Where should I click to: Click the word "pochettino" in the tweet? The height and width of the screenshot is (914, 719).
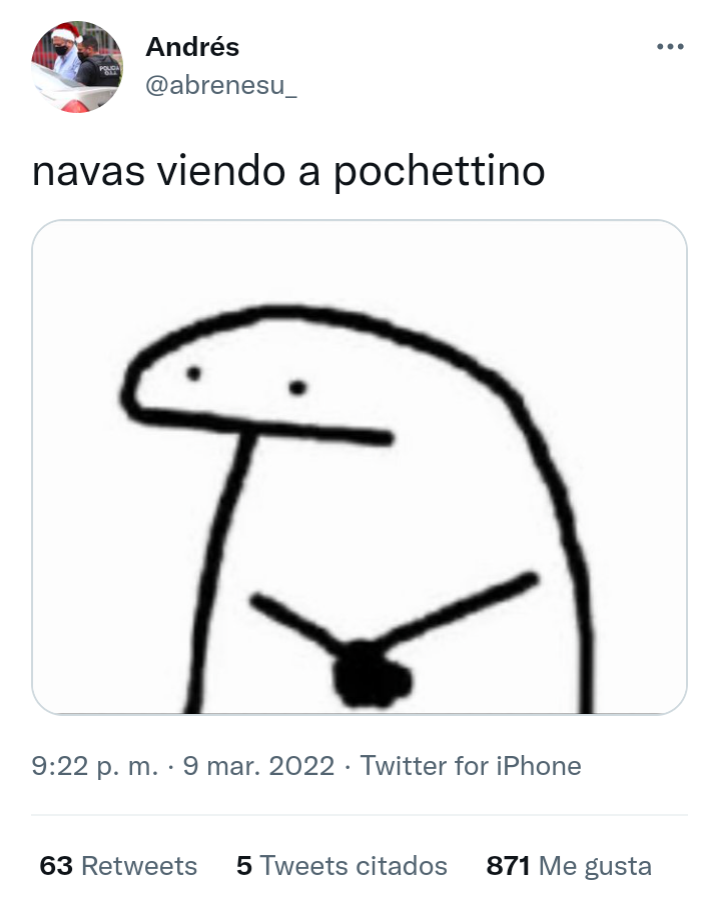(x=439, y=173)
